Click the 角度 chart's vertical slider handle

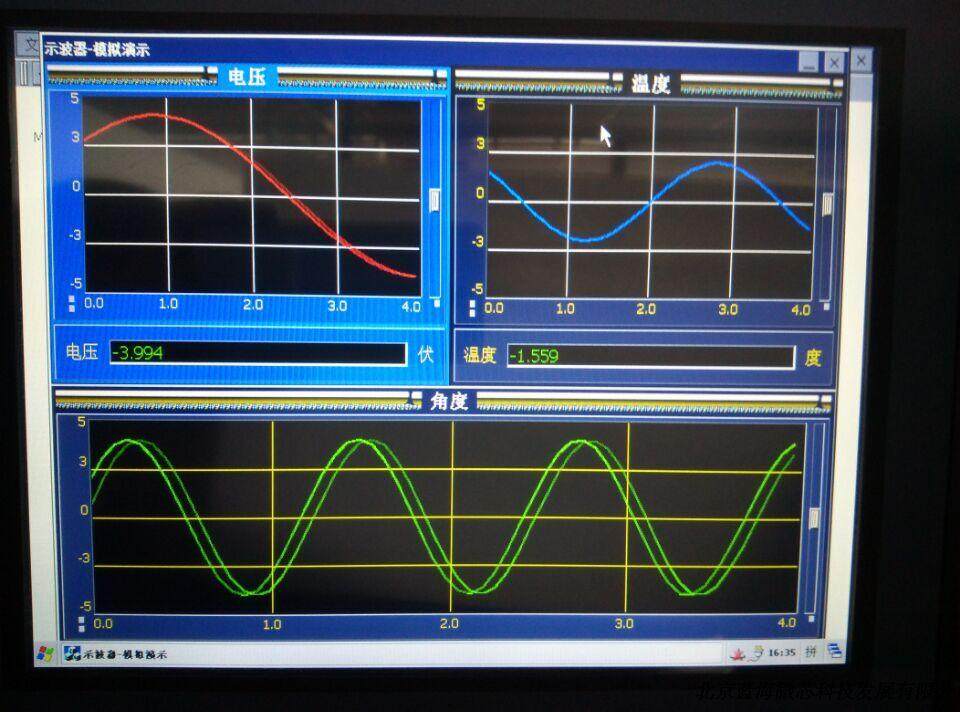pos(814,518)
